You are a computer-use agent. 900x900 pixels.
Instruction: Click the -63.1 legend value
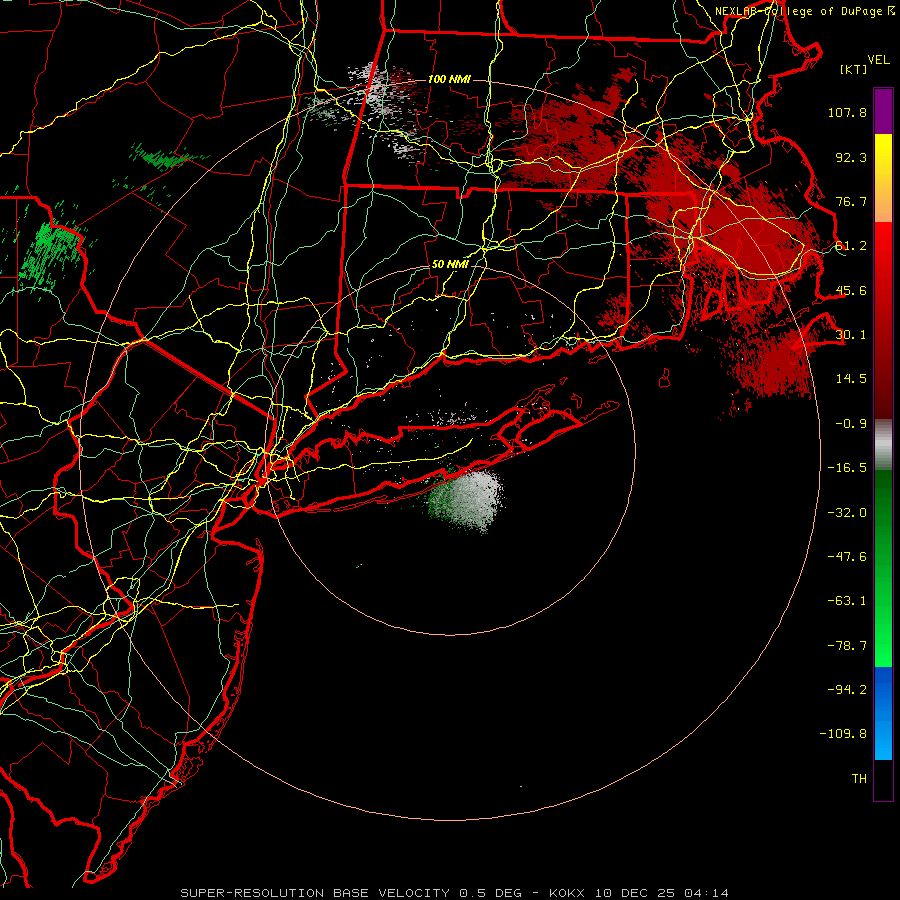click(847, 601)
